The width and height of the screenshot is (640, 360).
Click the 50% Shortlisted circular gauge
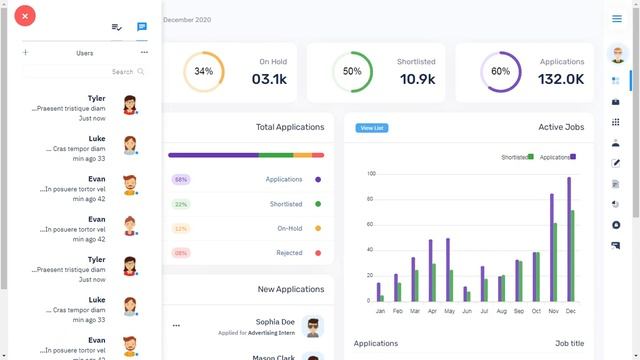click(352, 71)
